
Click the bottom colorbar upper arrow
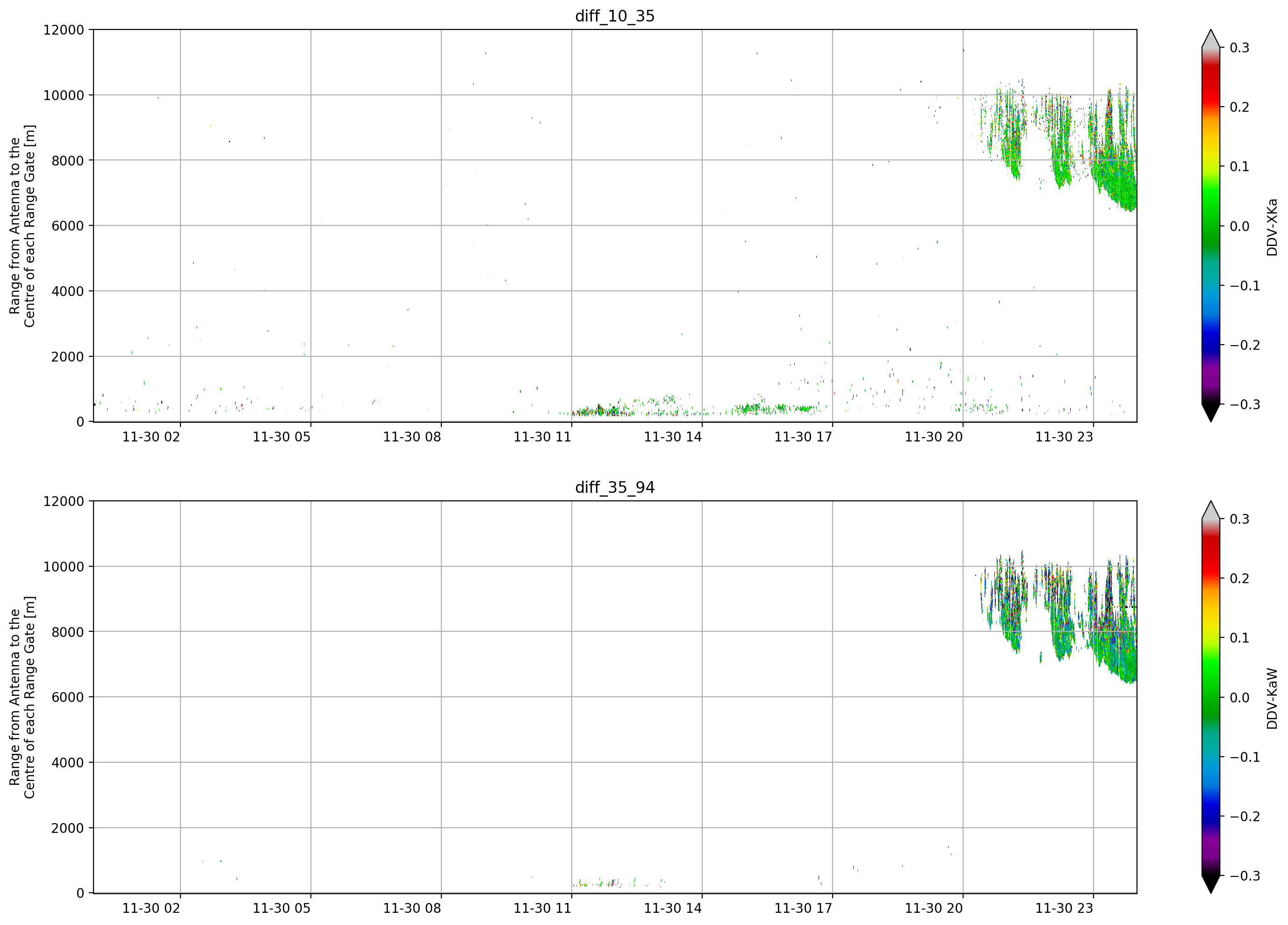click(x=1210, y=510)
